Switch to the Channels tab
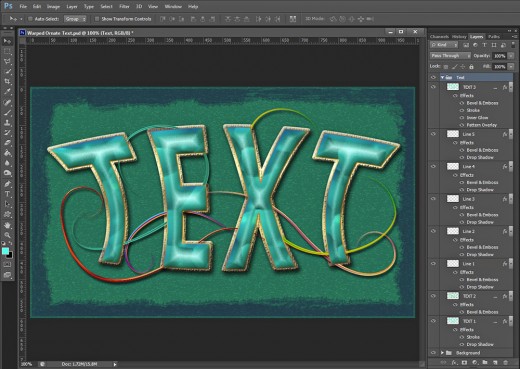 tap(439, 37)
